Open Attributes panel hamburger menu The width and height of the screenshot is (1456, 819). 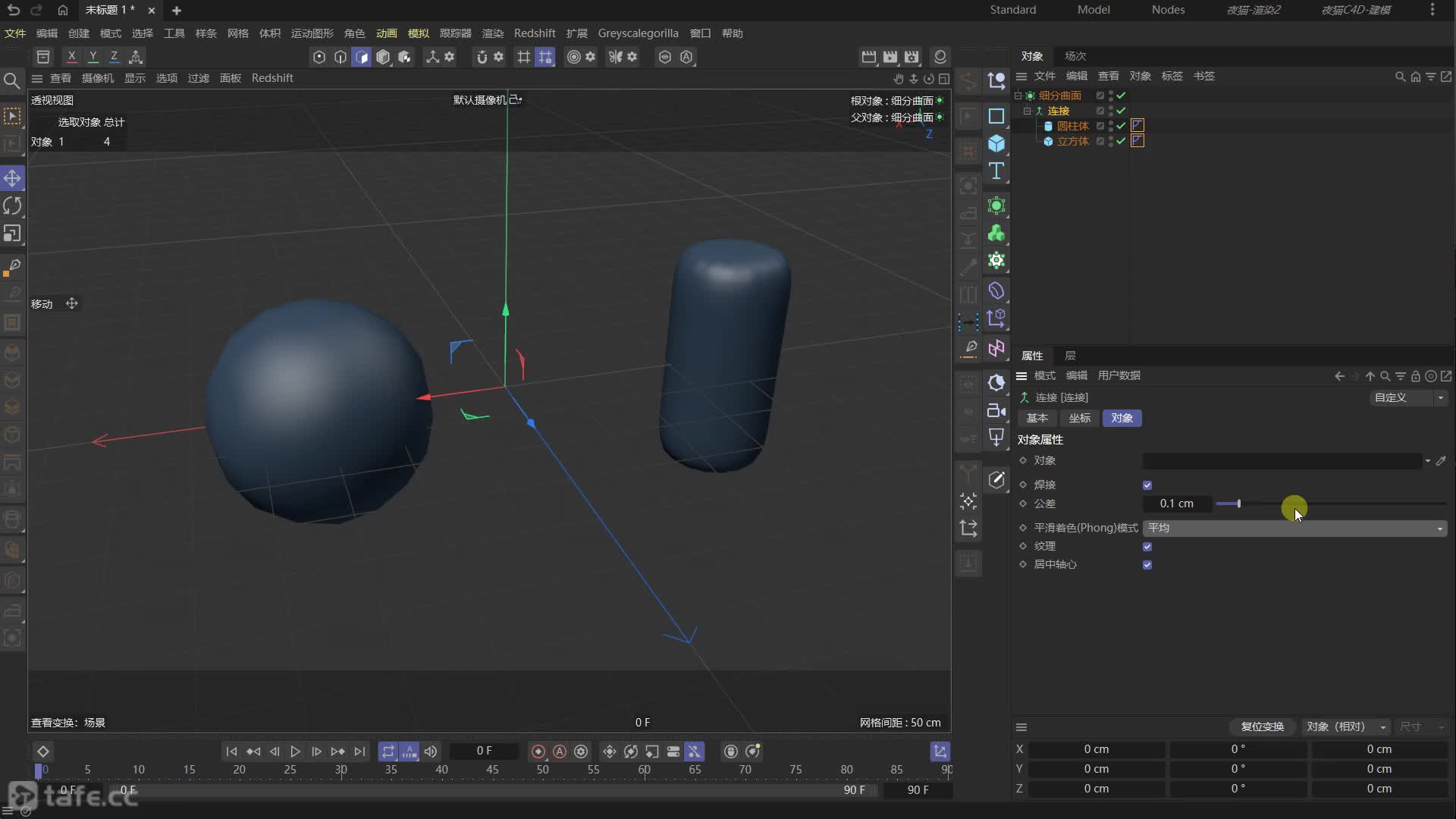(1021, 376)
